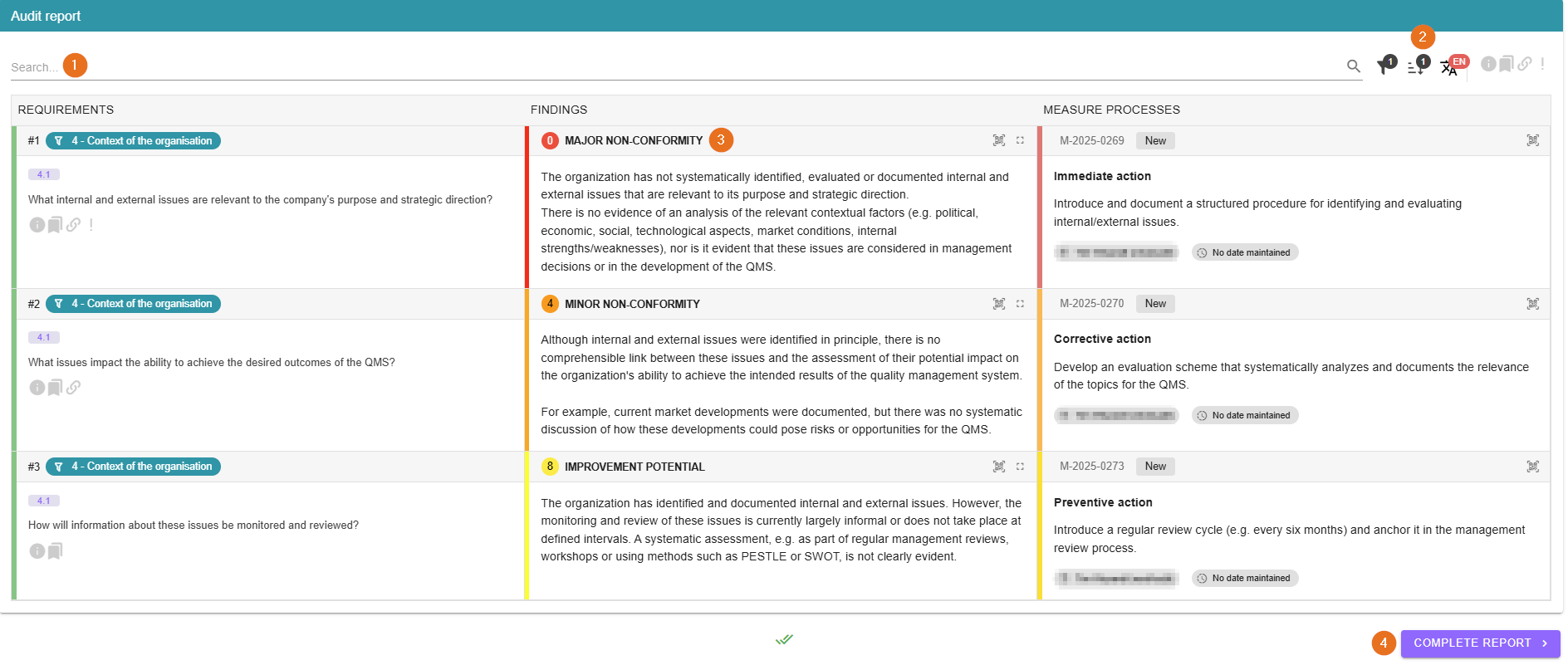This screenshot has height=665, width=1568.
Task: Click QR code icon for measure M-2025-0273
Action: pyautogui.click(x=1532, y=467)
